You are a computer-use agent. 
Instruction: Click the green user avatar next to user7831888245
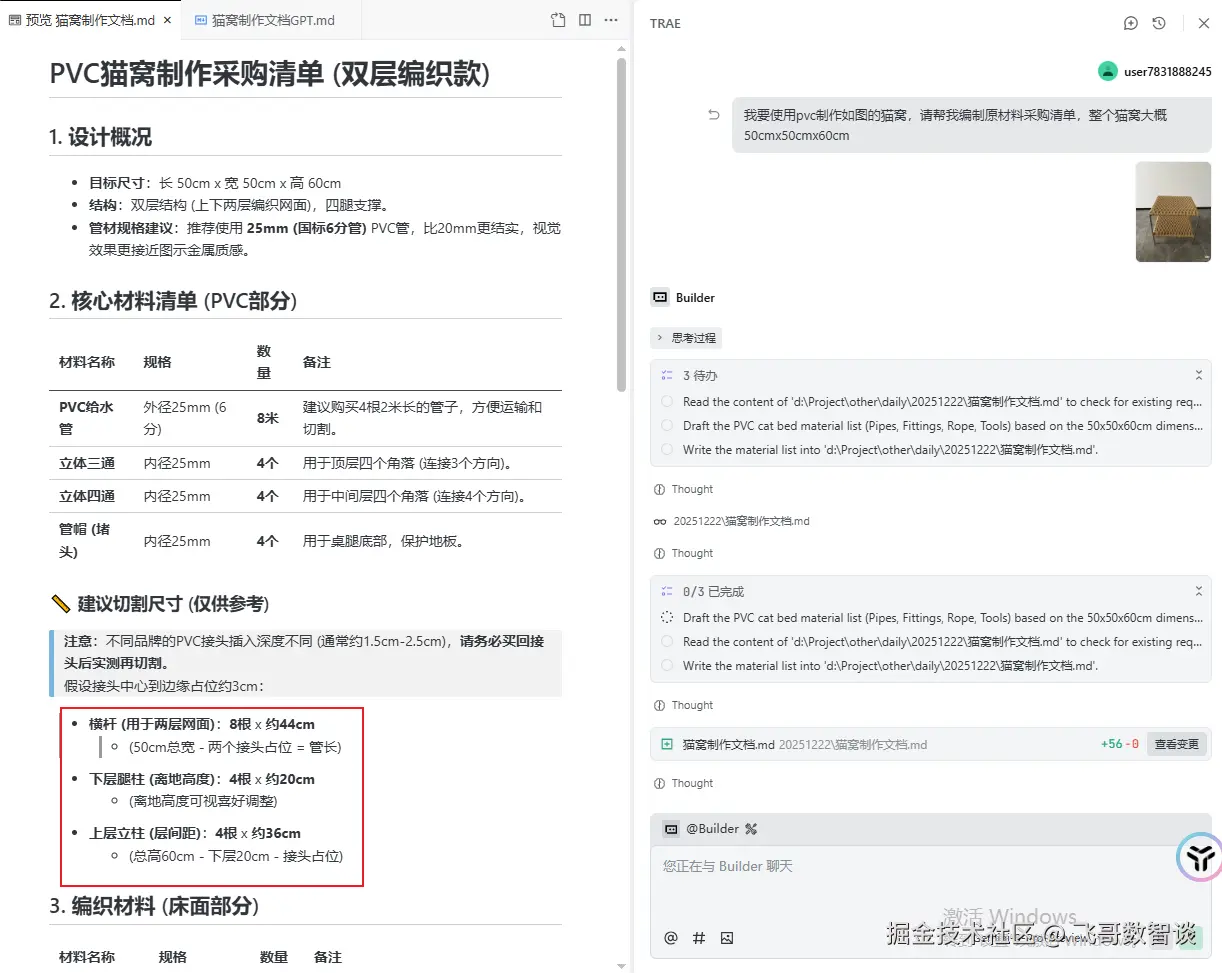point(1107,71)
